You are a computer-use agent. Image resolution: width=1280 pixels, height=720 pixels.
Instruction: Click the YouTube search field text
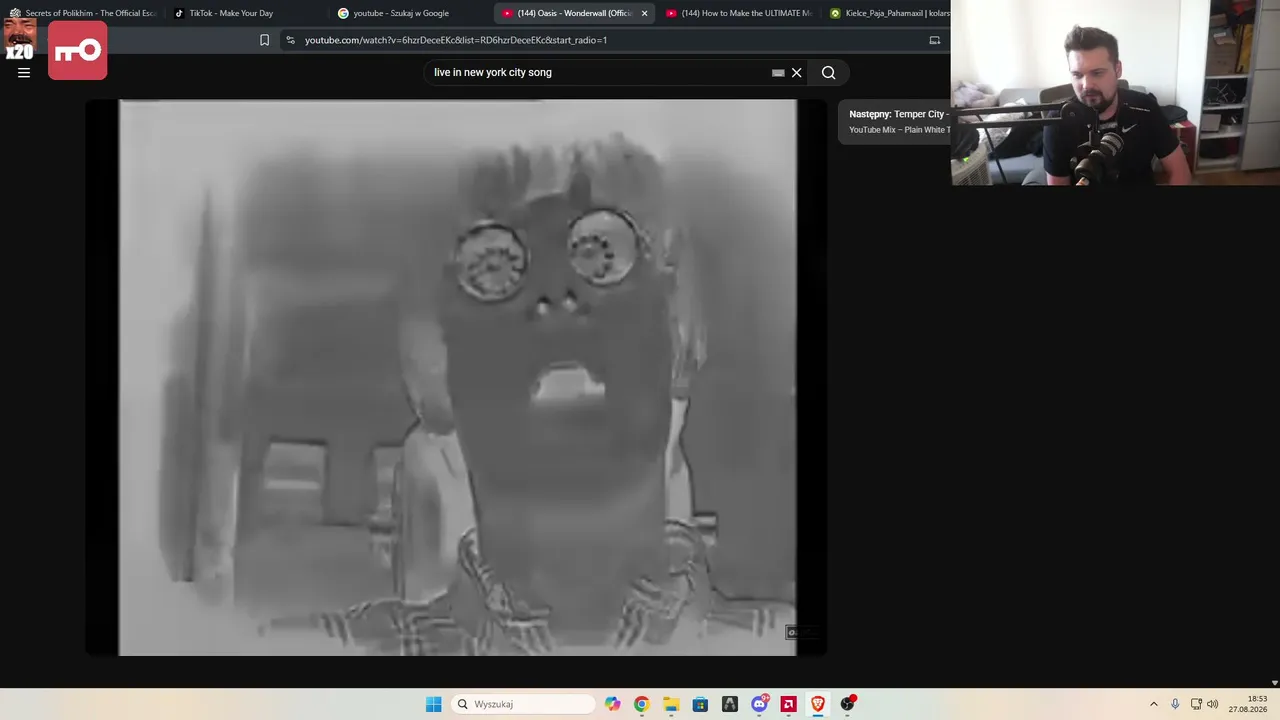click(493, 72)
